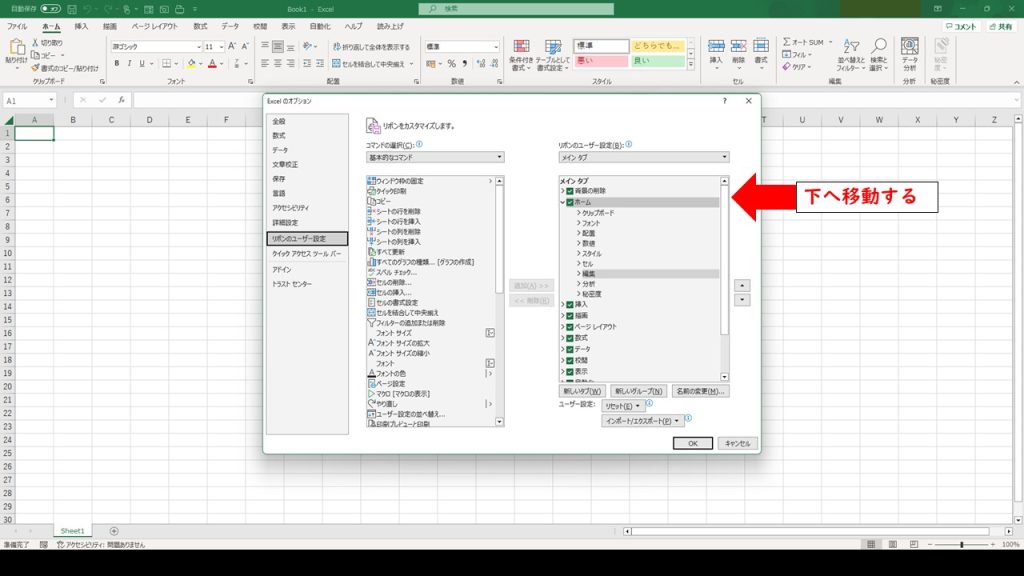Click the move up arrow button beside ribbon tab list
This screenshot has height=576, width=1024.
742,285
